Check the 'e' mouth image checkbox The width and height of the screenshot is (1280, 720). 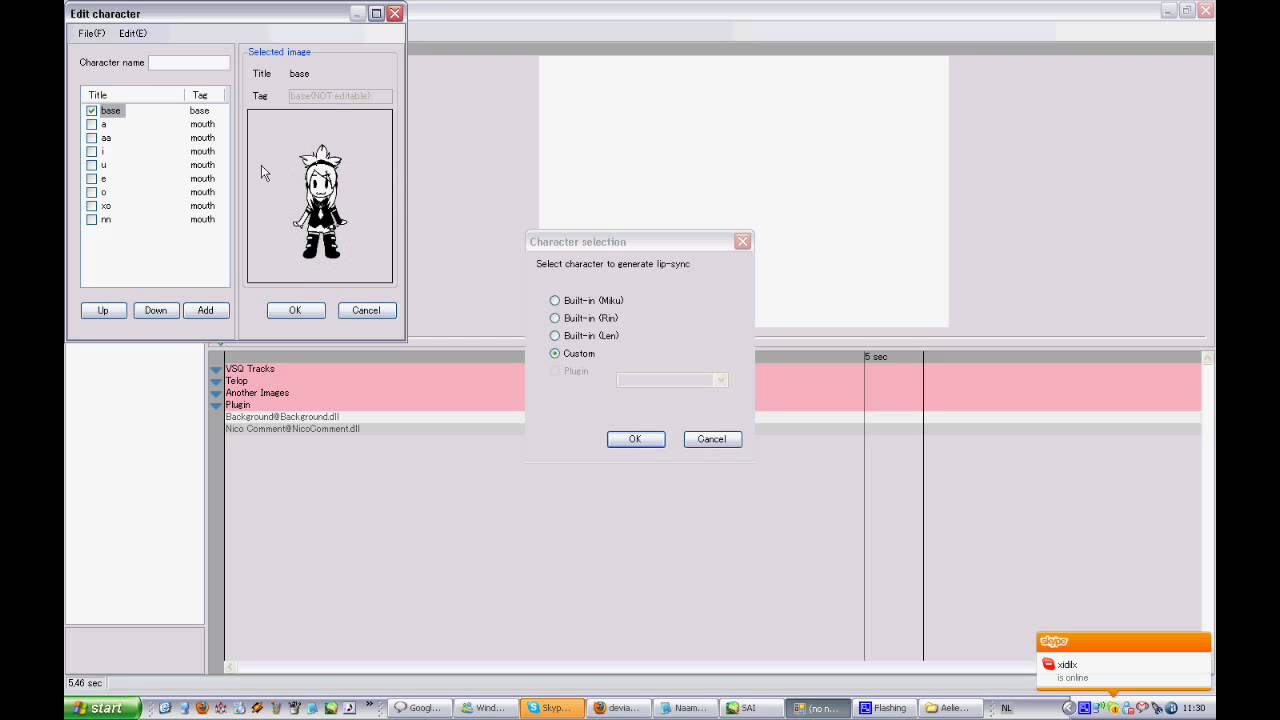(x=92, y=179)
